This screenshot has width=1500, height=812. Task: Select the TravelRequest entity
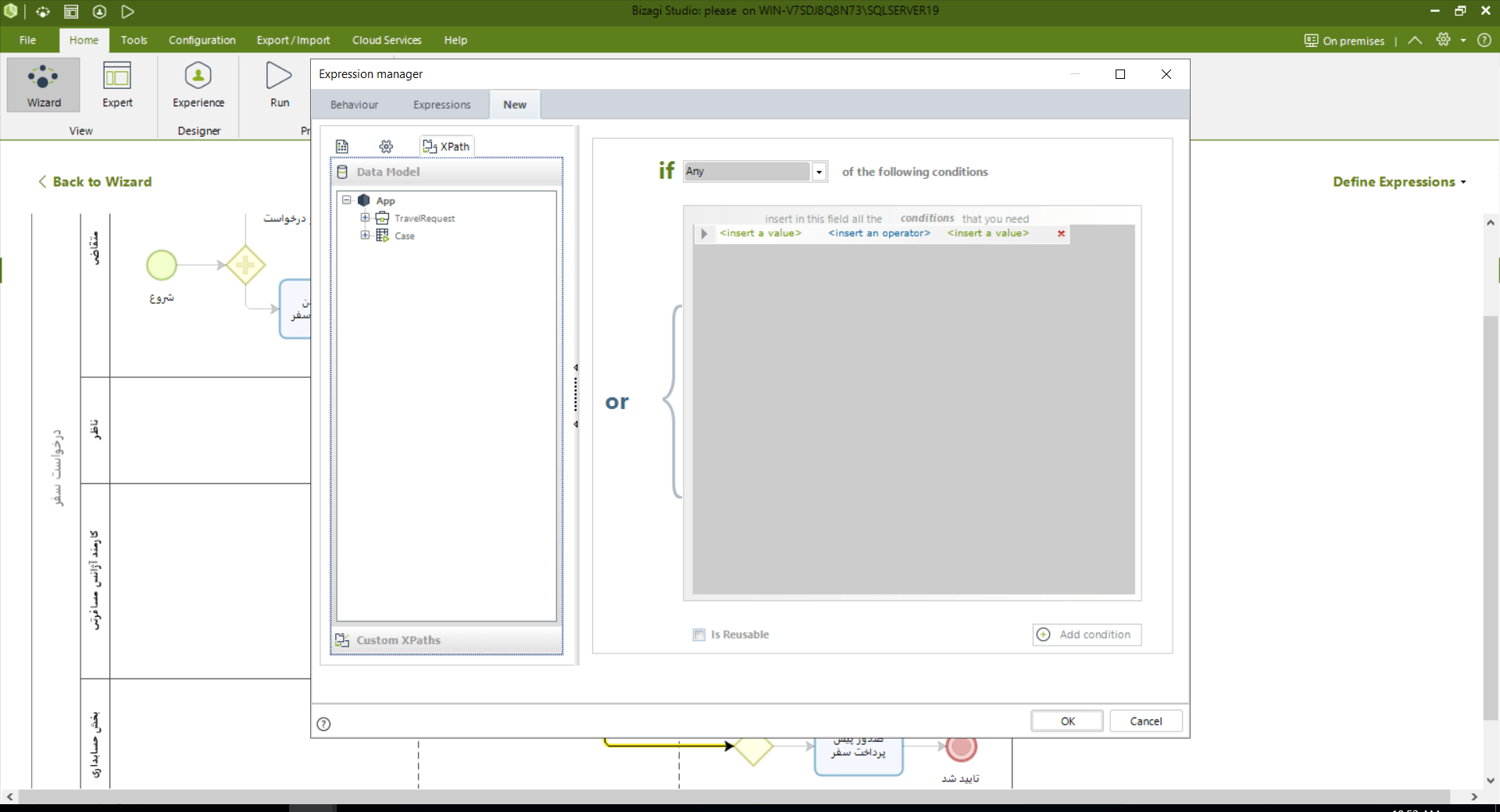424,219
